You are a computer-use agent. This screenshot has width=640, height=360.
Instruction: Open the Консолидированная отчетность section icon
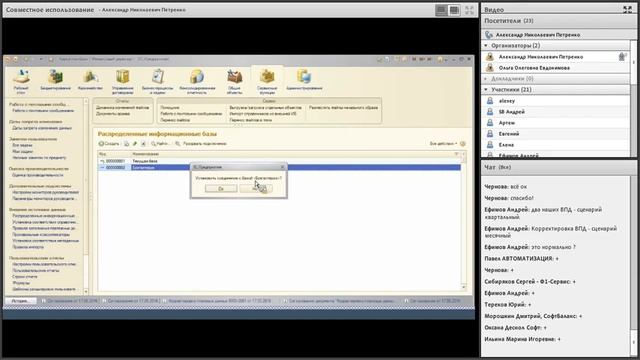(197, 81)
